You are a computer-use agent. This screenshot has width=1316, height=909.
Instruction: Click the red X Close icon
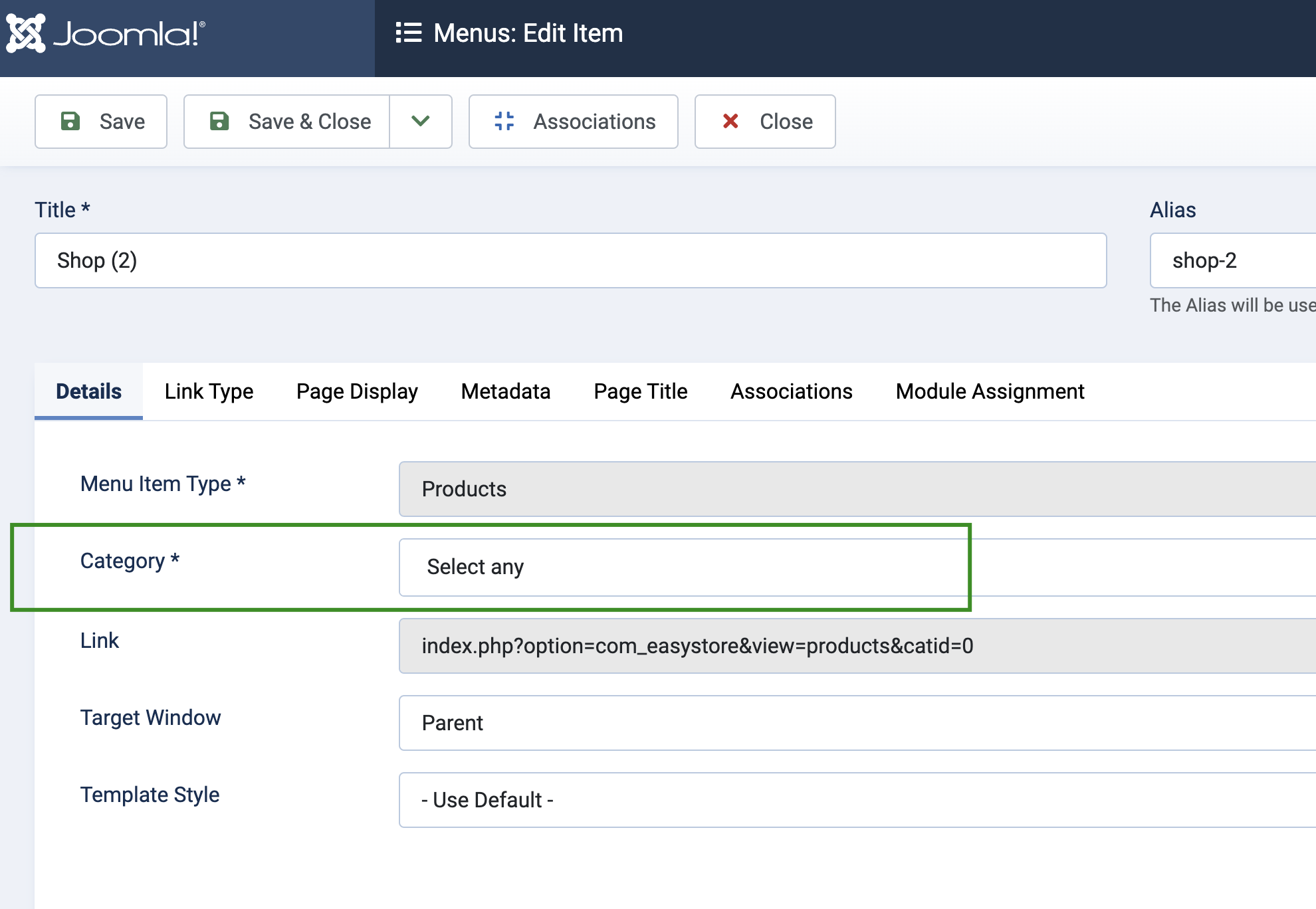tap(730, 122)
